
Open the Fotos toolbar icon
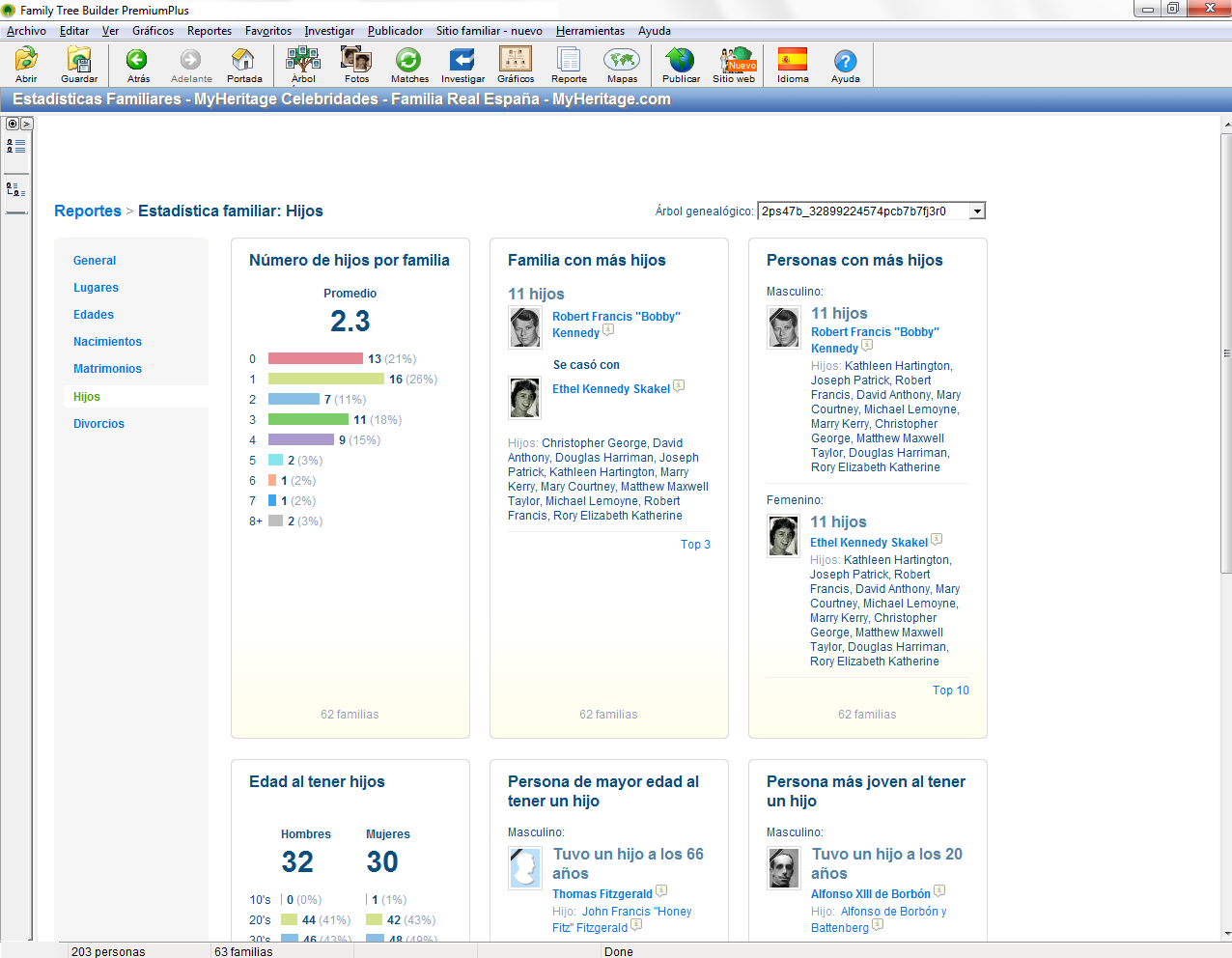(356, 65)
